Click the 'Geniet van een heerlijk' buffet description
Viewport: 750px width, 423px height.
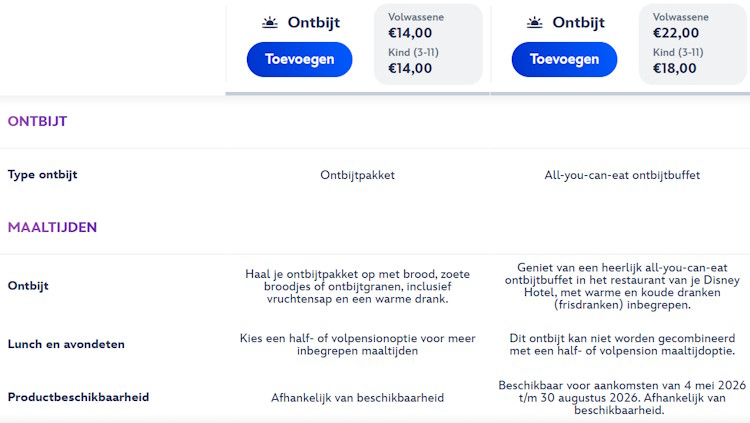[622, 286]
